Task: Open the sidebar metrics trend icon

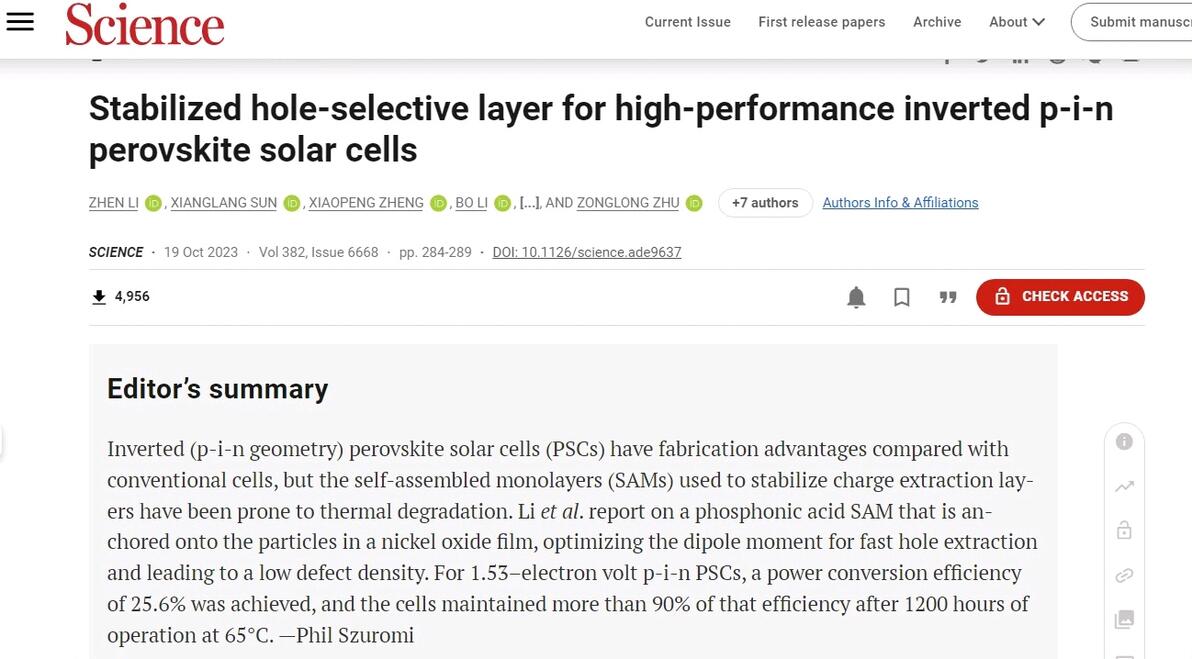Action: pos(1124,487)
